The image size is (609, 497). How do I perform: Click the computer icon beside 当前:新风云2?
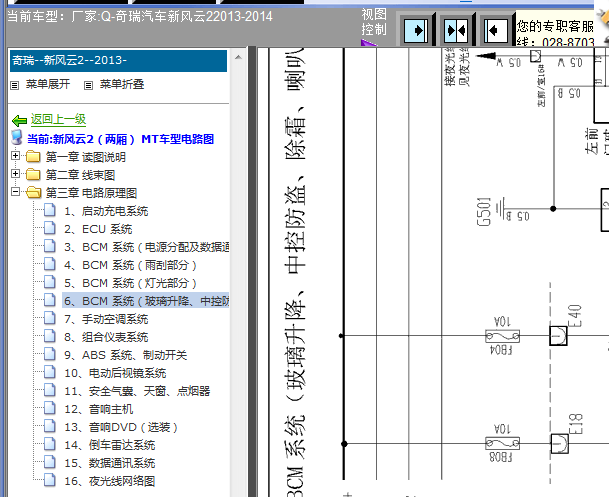pos(17,138)
